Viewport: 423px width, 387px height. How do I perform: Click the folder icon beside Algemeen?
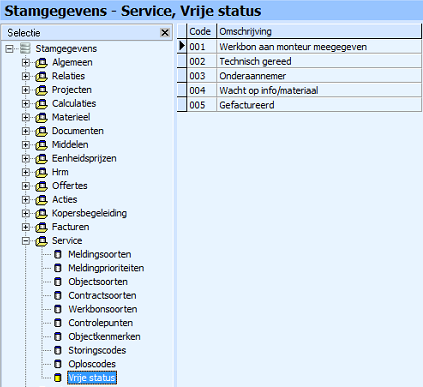coord(41,63)
